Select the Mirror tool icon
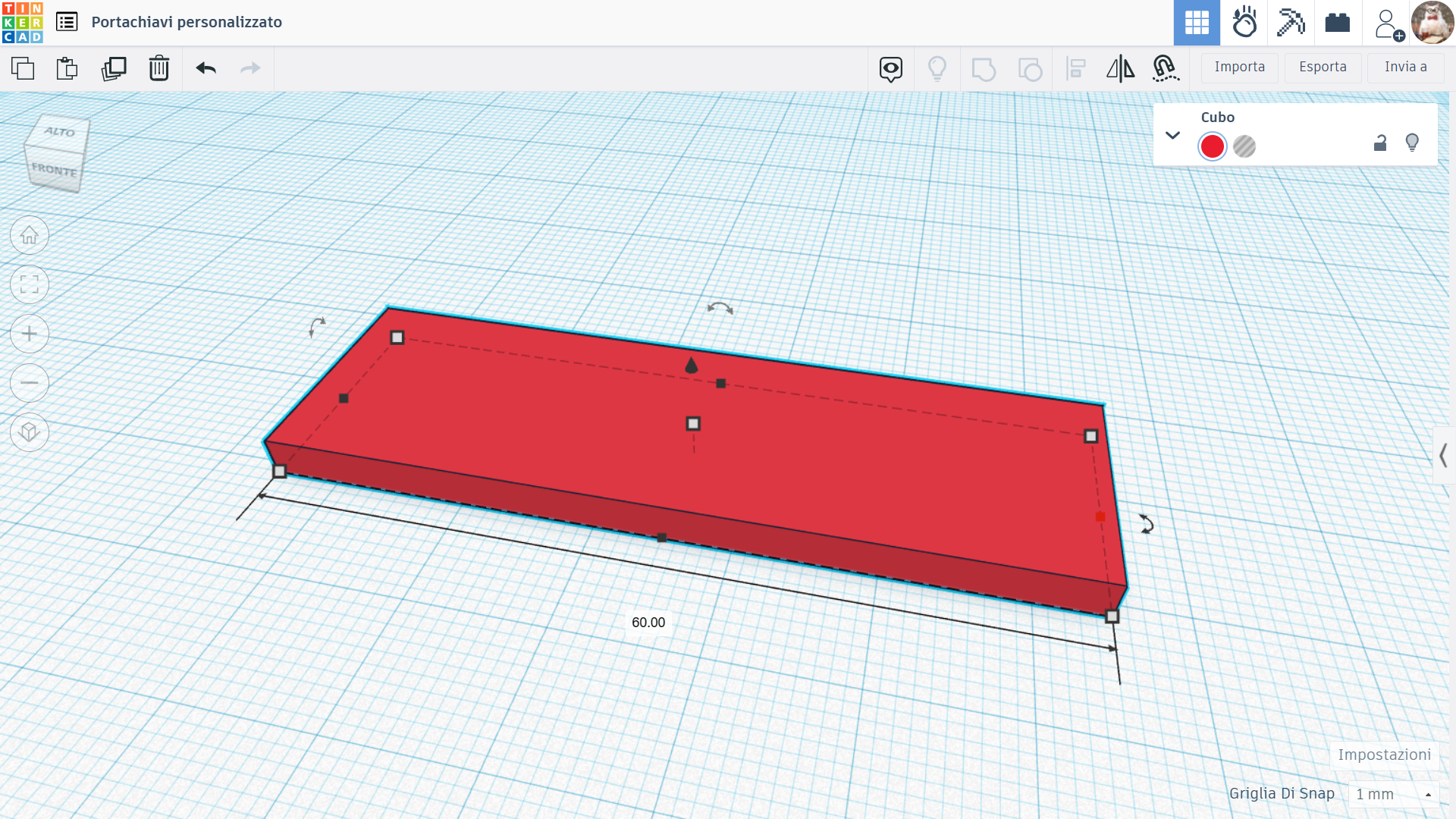Image resolution: width=1456 pixels, height=819 pixels. 1120,69
